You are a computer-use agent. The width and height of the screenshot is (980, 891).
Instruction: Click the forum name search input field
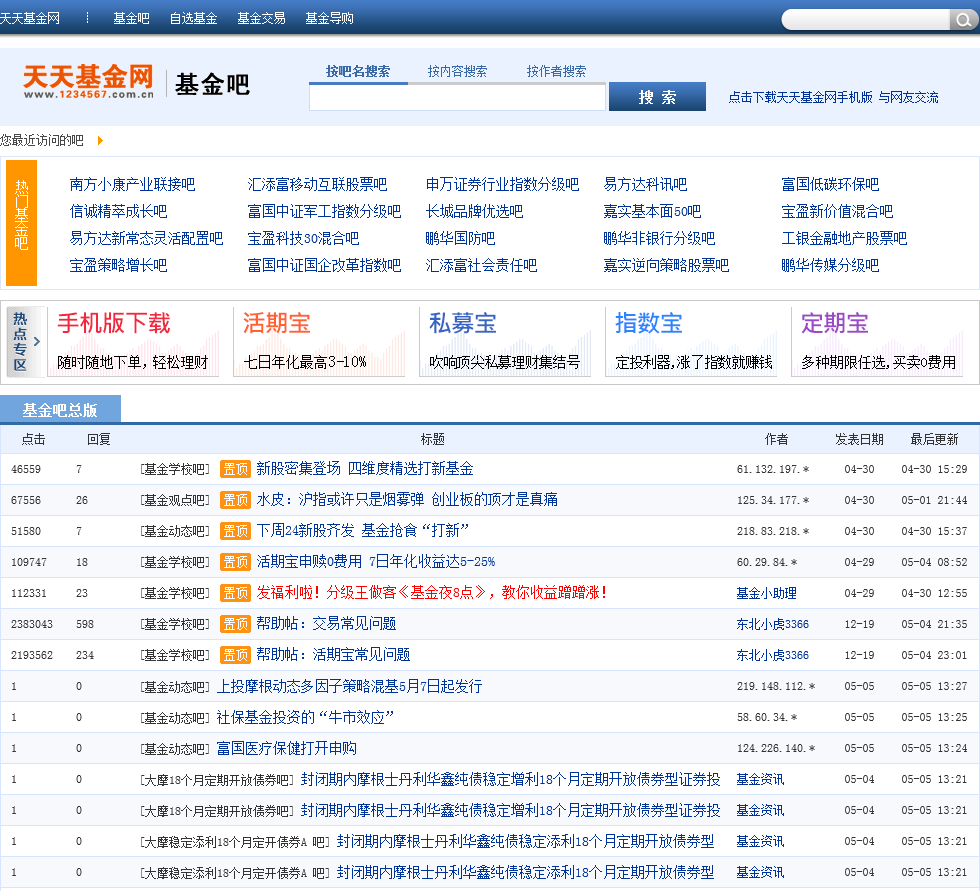(457, 97)
